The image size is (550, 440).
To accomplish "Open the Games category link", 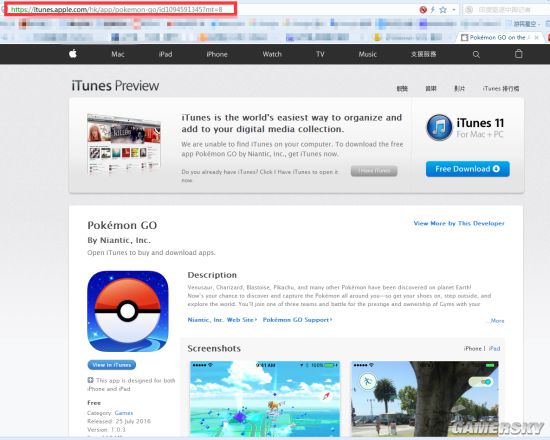I will pos(124,413).
